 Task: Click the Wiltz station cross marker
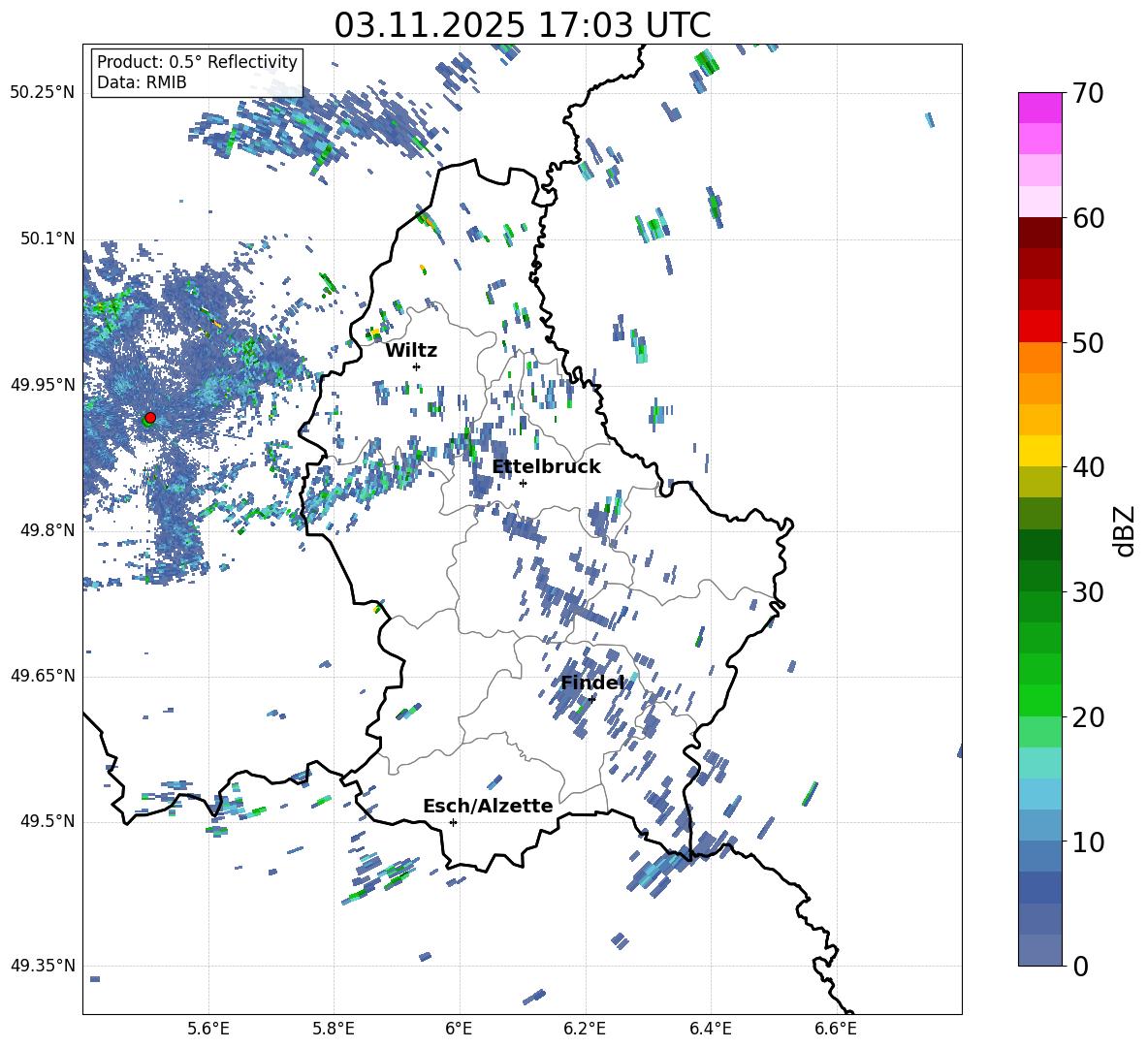416,366
